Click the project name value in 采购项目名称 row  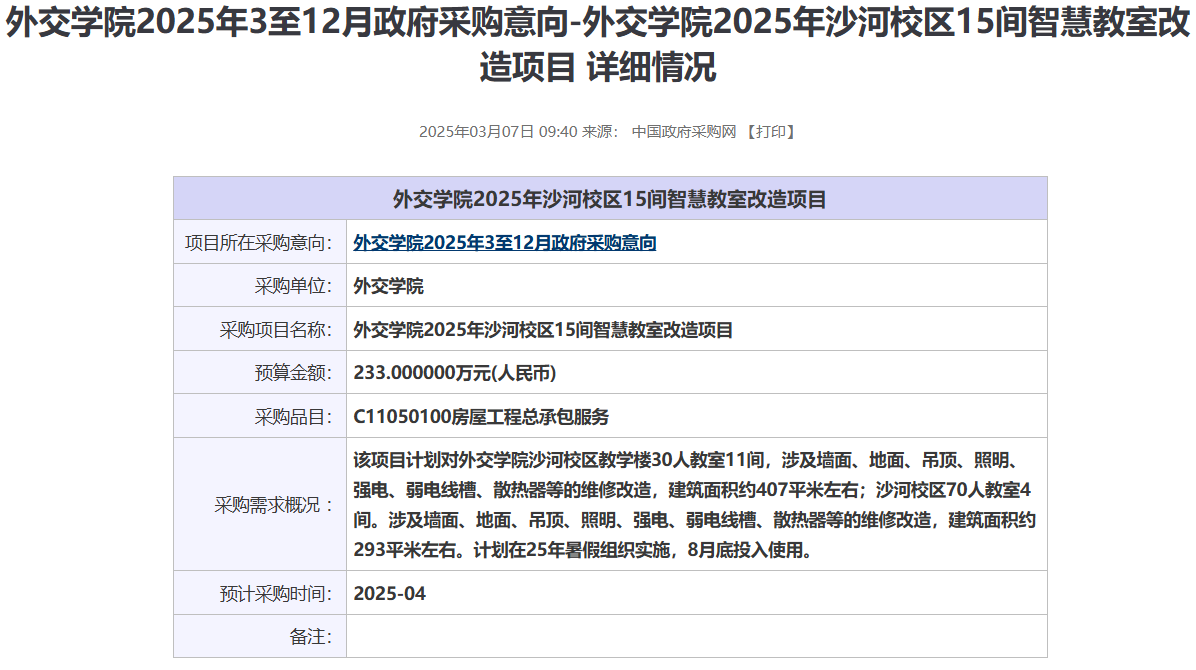543,330
